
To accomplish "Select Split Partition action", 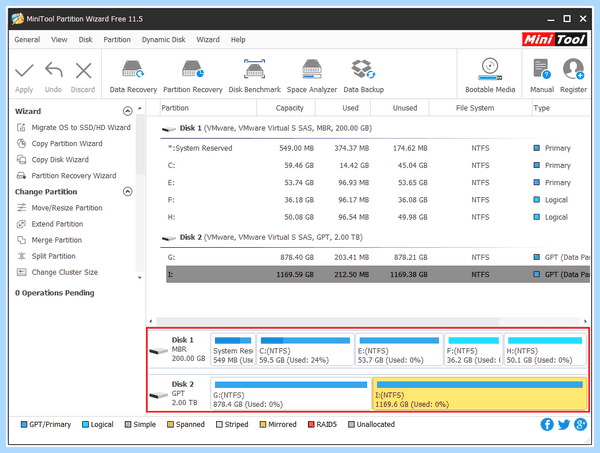I will point(46,256).
